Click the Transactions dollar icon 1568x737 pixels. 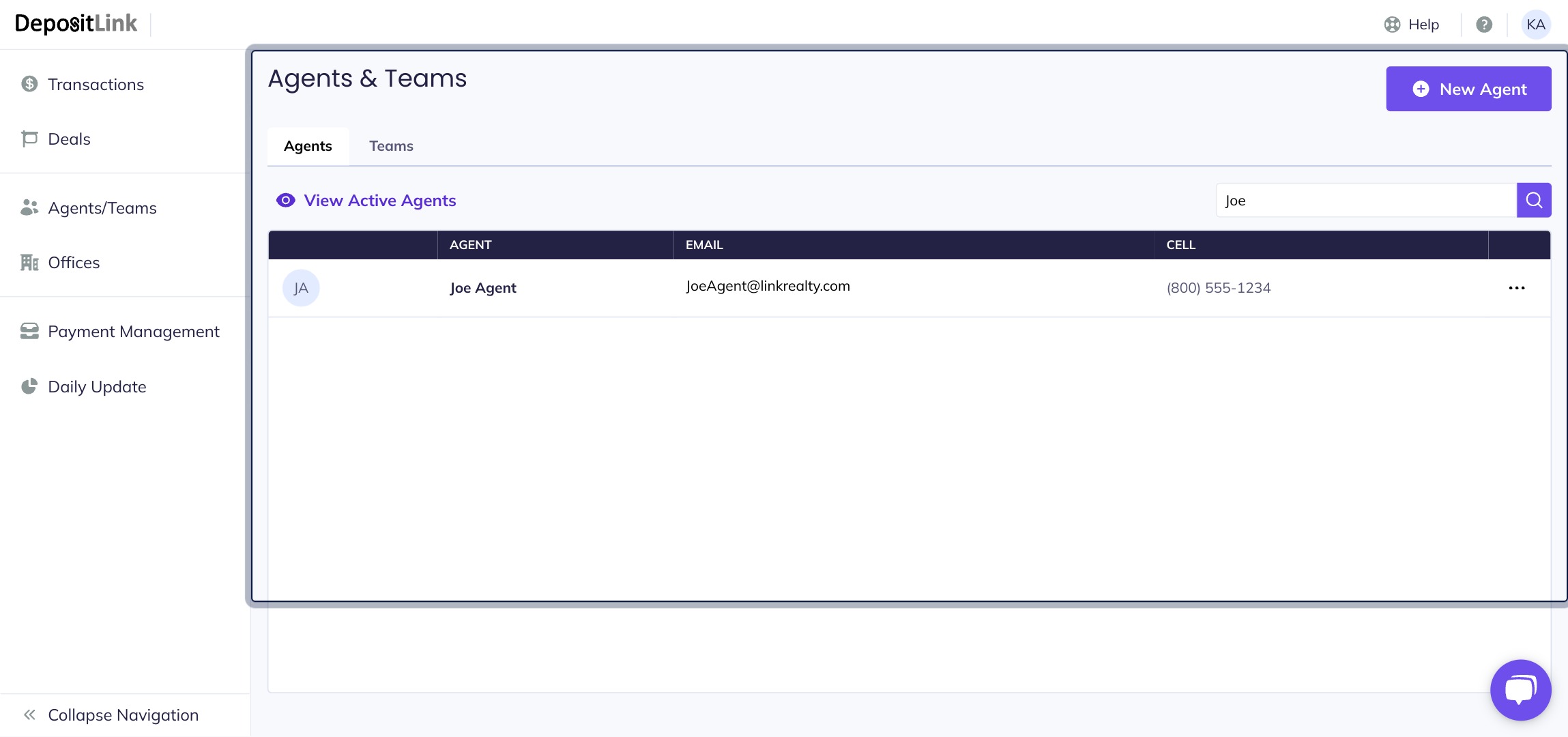point(29,84)
